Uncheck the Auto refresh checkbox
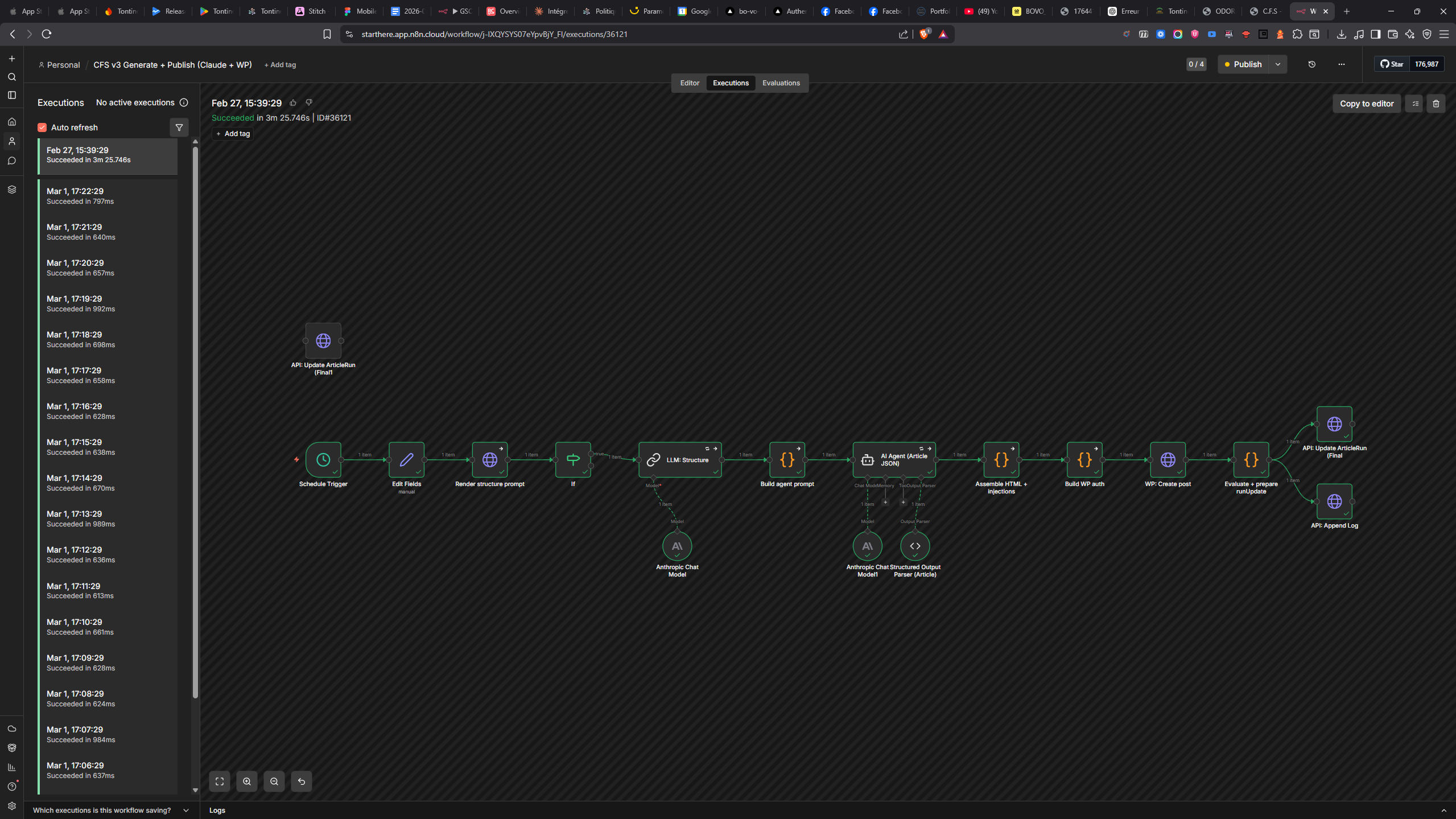Image resolution: width=1456 pixels, height=819 pixels. [x=42, y=127]
